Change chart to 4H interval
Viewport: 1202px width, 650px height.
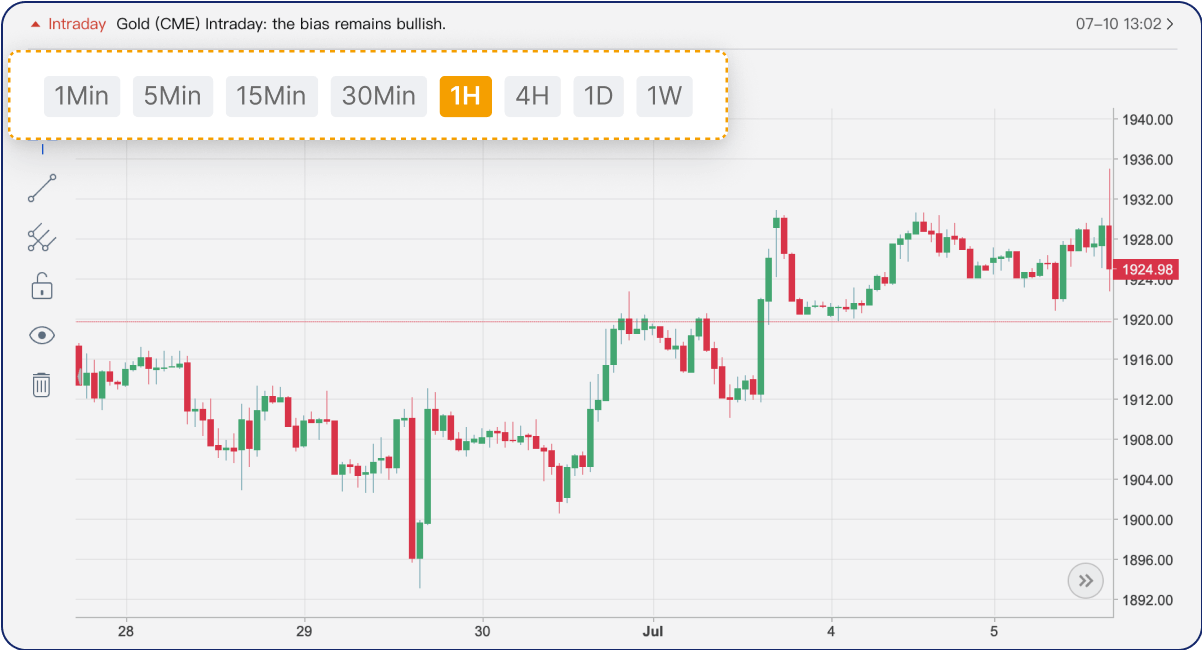pos(532,96)
